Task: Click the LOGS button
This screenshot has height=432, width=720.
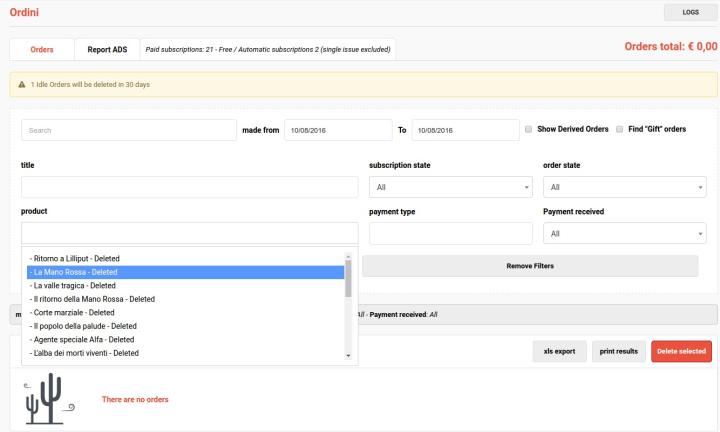Action: (x=690, y=12)
